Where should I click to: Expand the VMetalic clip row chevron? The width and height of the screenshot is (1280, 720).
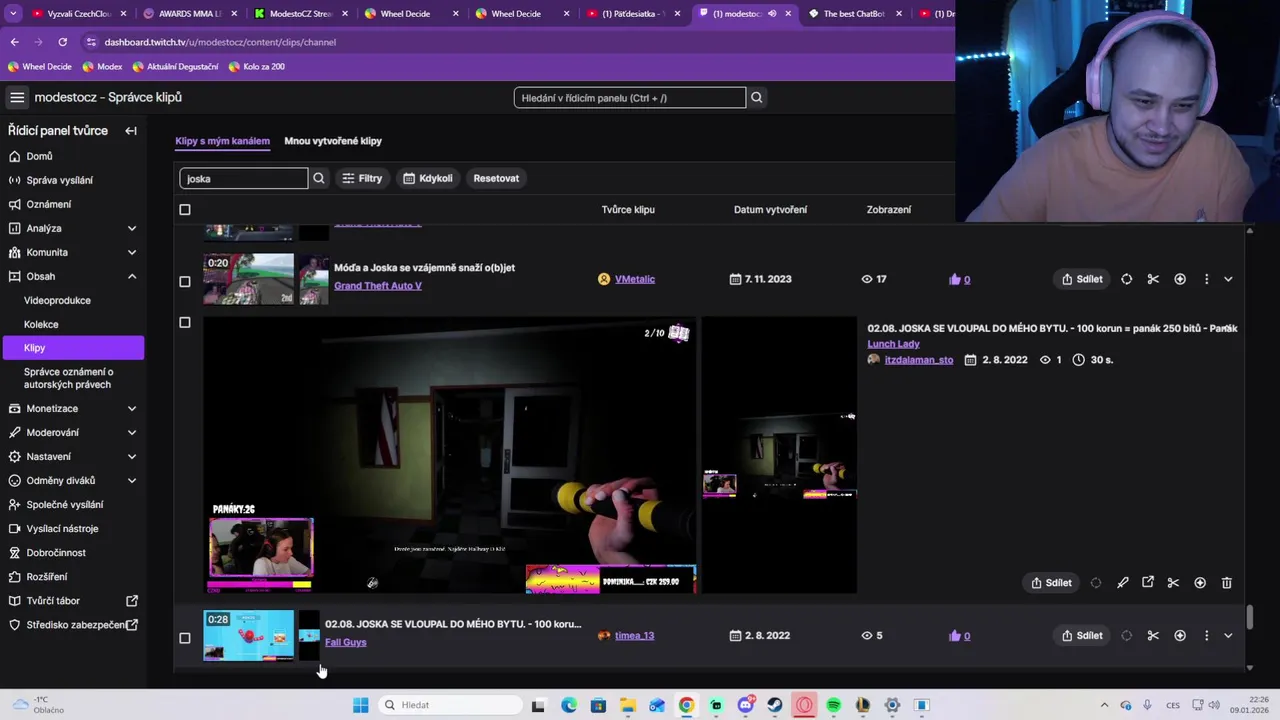point(1228,279)
